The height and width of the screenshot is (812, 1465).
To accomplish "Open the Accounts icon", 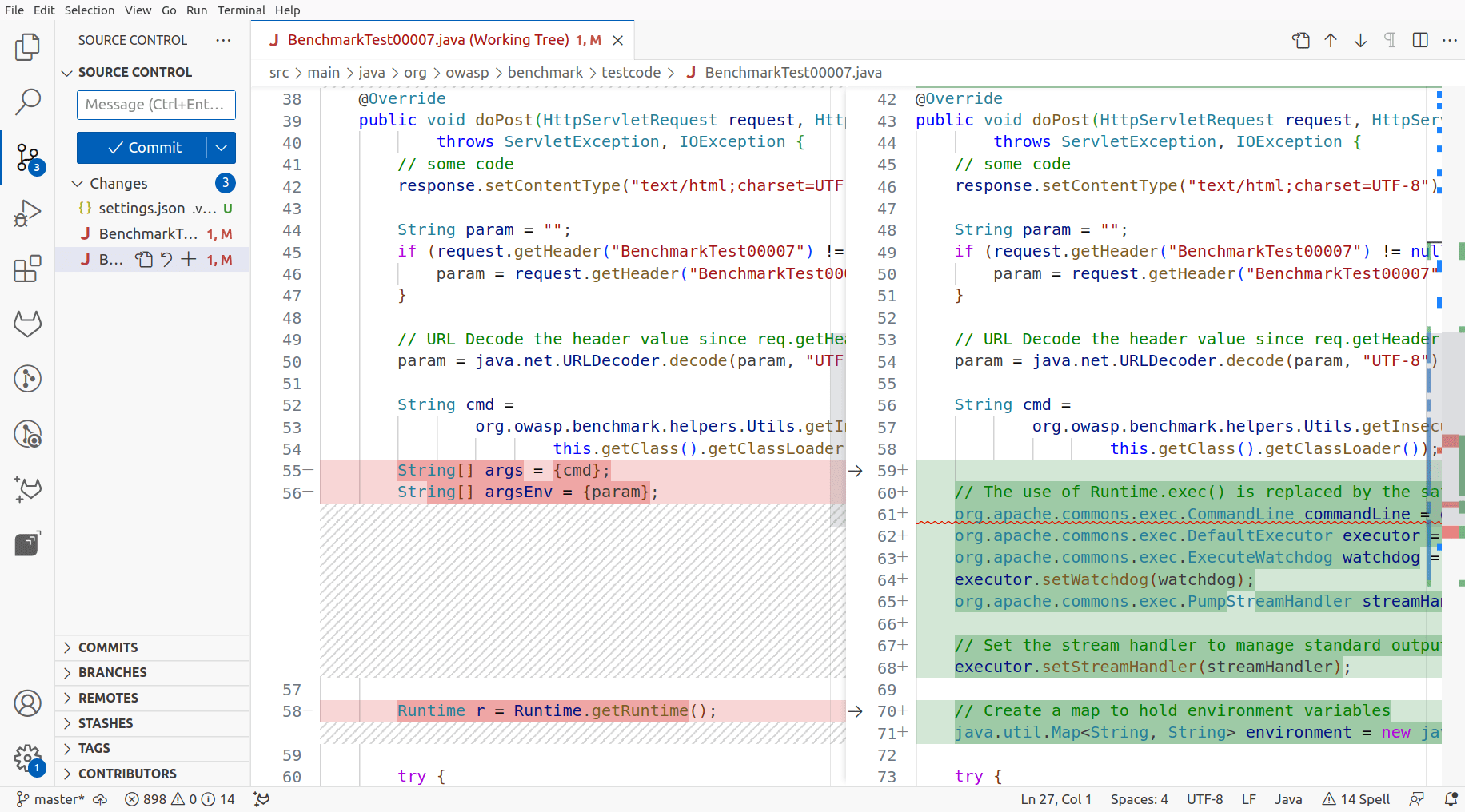I will pyautogui.click(x=27, y=703).
